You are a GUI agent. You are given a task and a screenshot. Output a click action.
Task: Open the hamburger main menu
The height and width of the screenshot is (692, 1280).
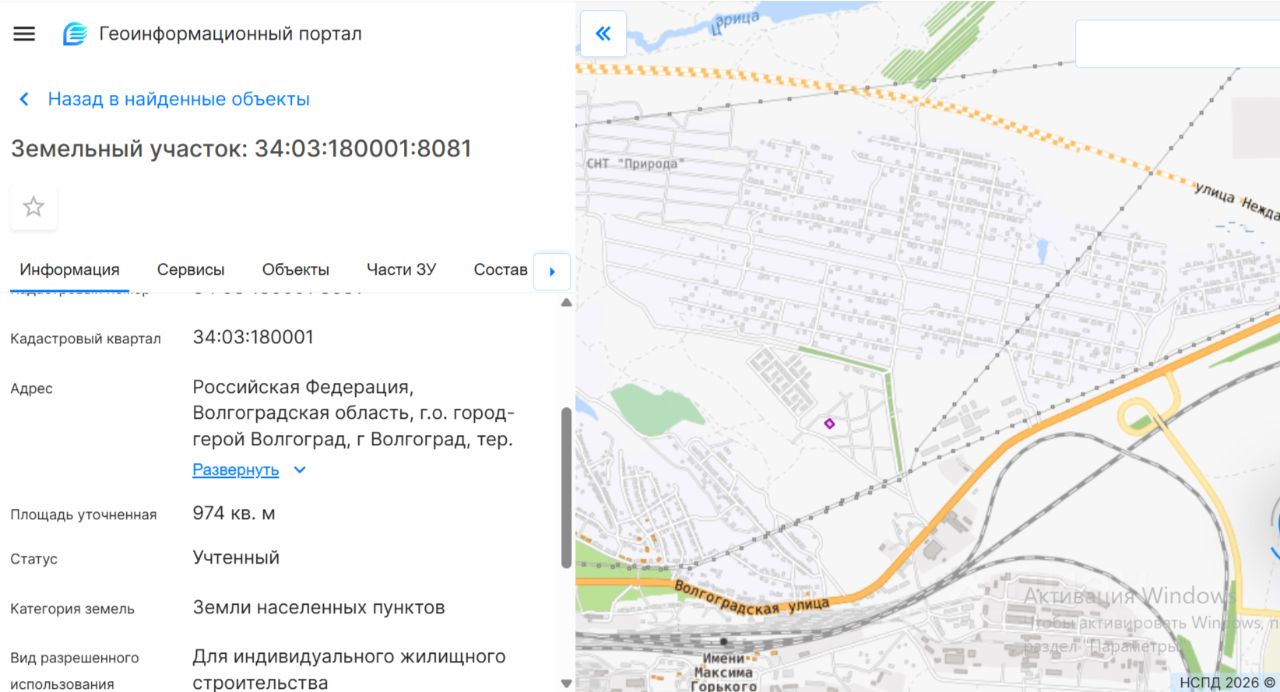pos(24,34)
